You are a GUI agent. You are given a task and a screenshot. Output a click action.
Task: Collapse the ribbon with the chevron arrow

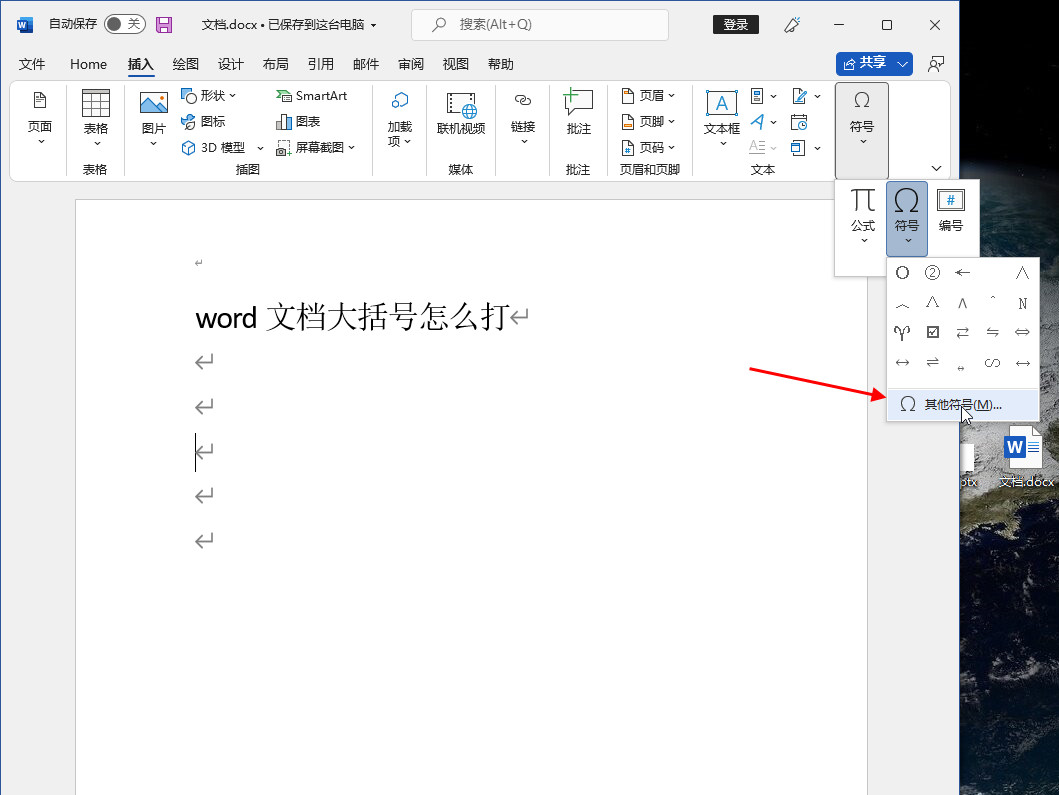(936, 168)
